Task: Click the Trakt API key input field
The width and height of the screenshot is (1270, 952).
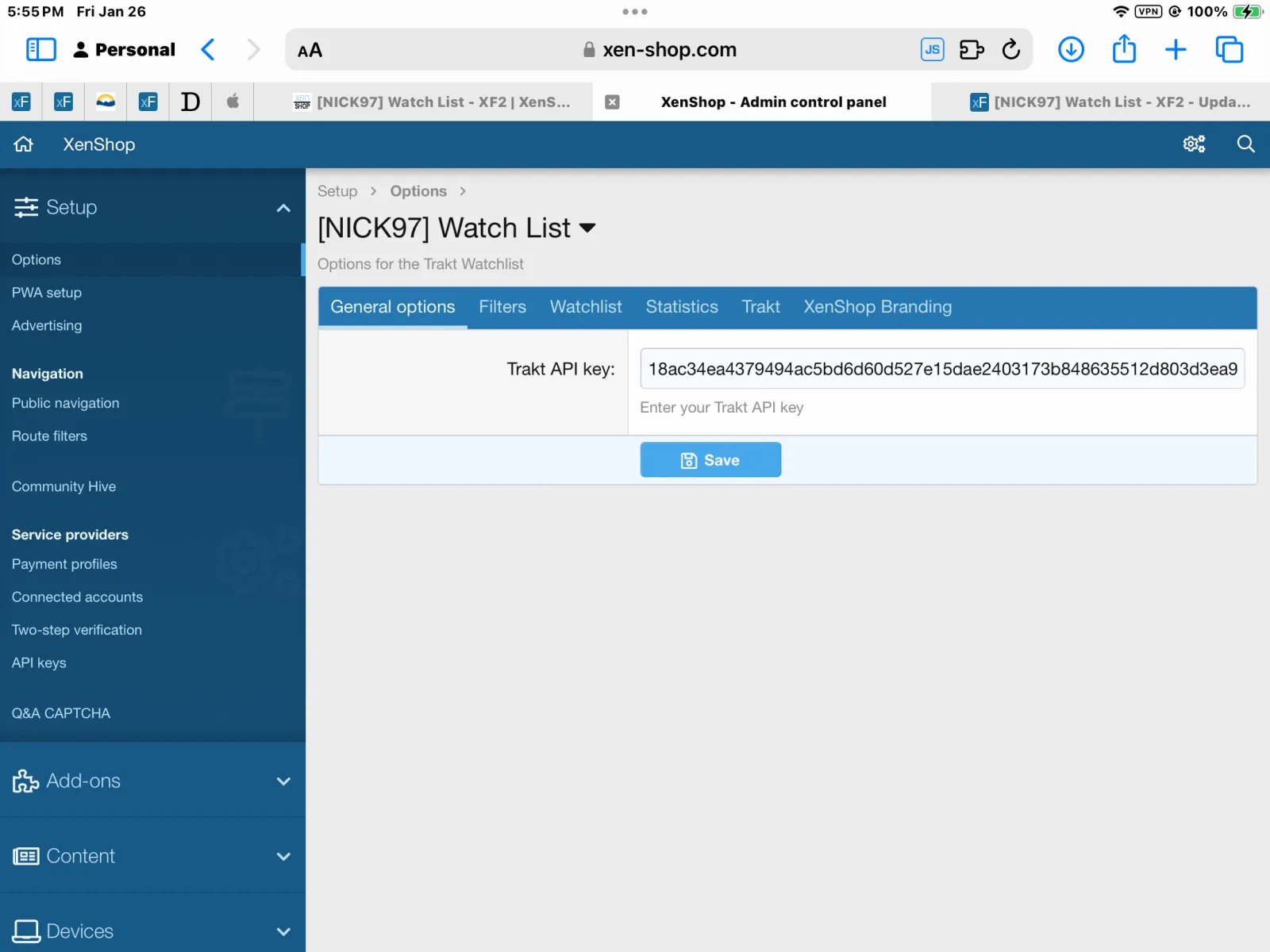Action: tap(941, 369)
